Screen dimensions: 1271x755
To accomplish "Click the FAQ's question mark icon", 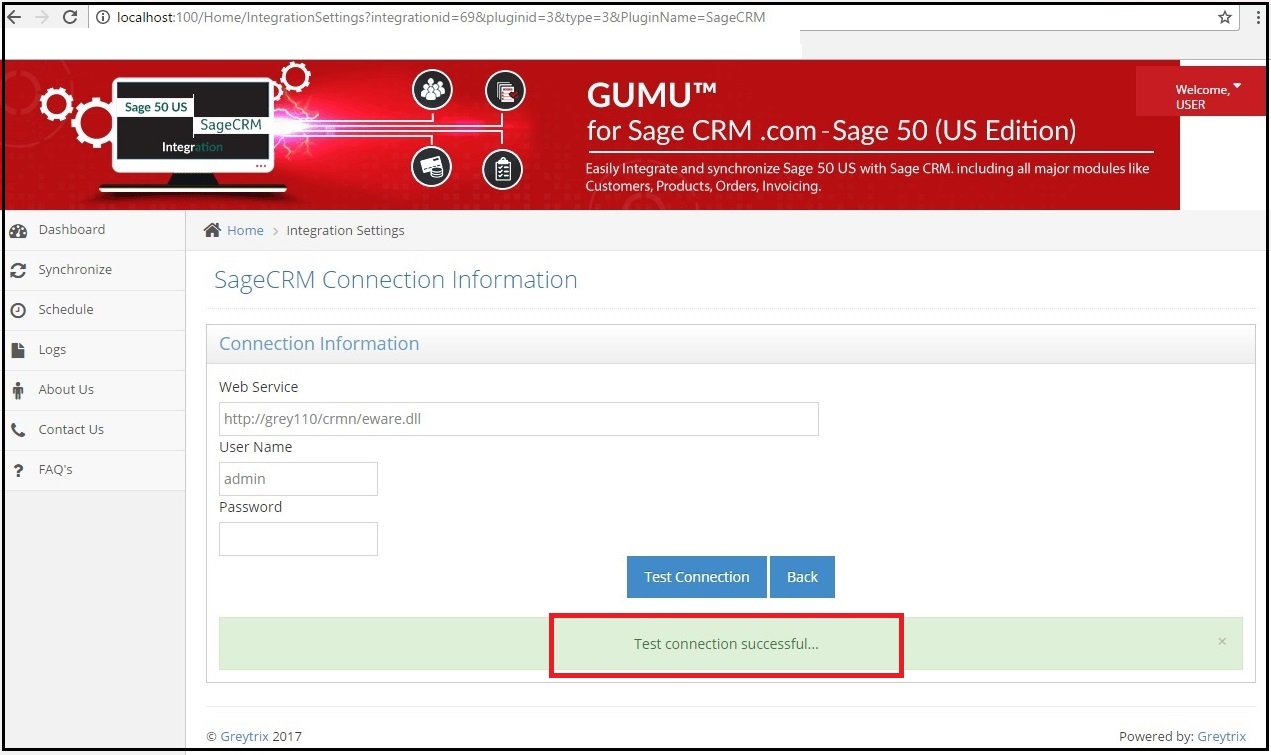I will [x=18, y=471].
